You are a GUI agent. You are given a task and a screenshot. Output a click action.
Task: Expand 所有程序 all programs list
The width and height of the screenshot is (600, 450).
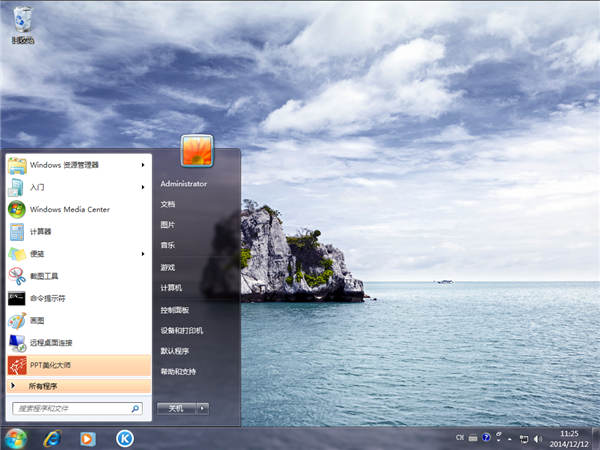[x=78, y=386]
